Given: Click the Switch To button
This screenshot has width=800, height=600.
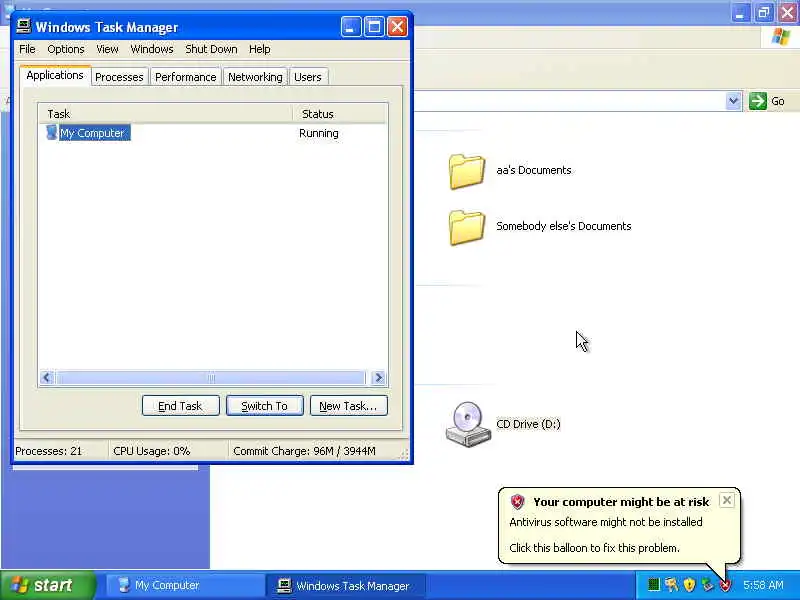Looking at the screenshot, I should (265, 406).
